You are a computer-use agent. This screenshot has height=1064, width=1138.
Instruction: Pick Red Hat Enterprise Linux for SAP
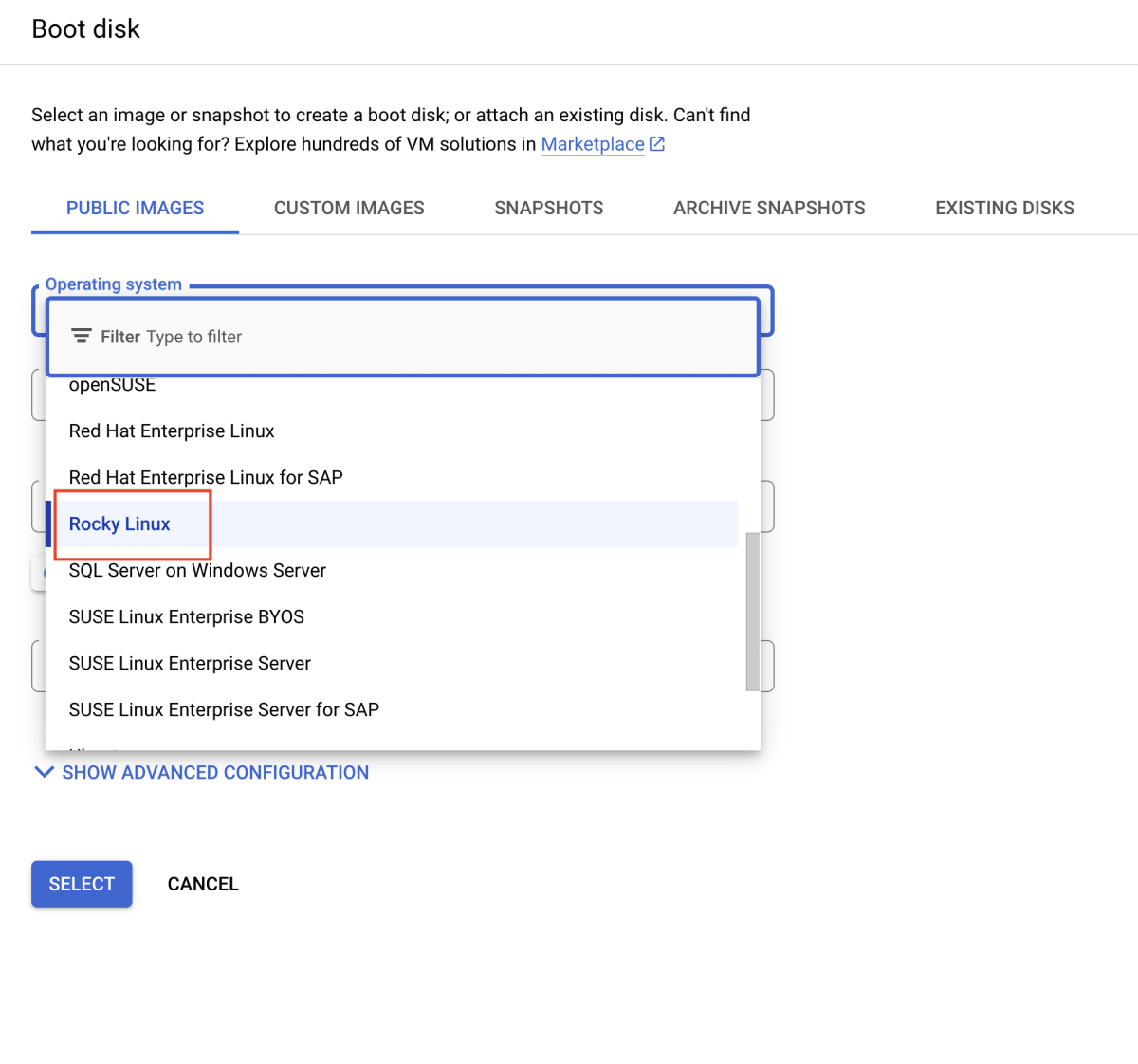[x=391, y=478]
